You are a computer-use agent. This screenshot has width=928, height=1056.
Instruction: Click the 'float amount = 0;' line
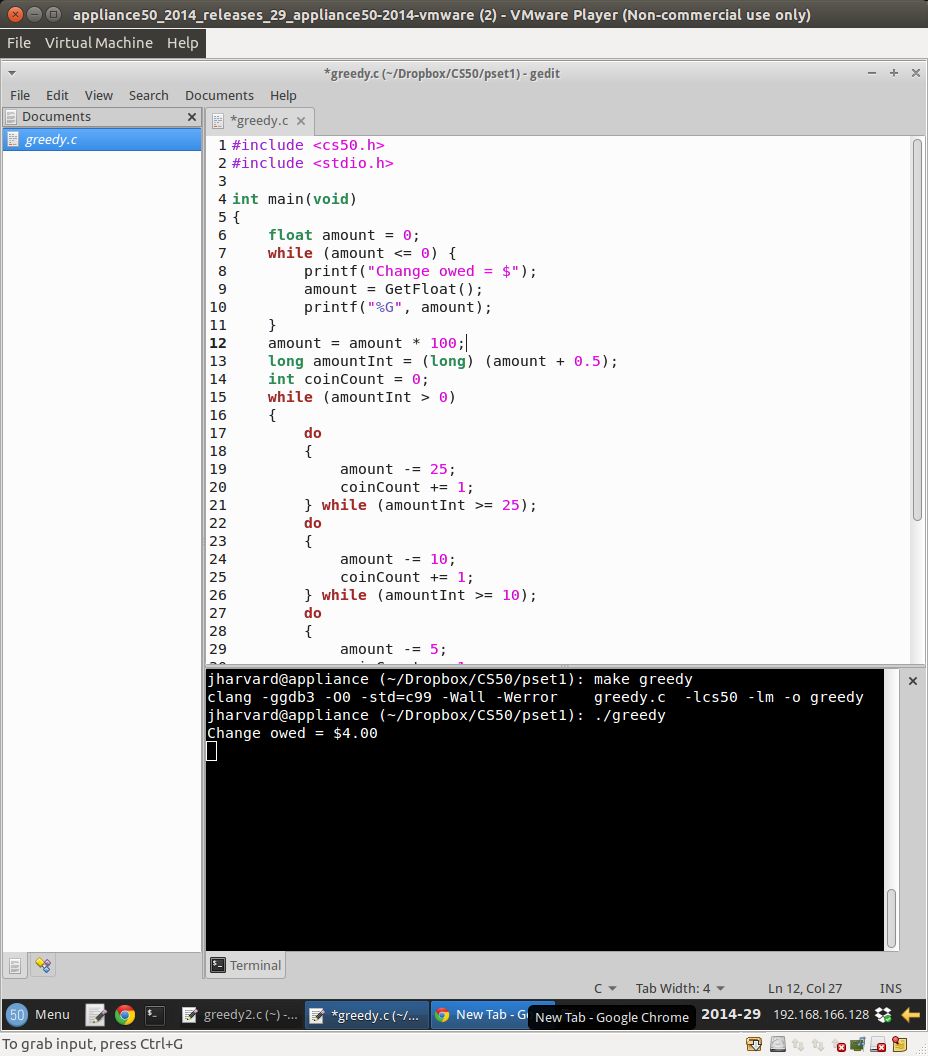click(343, 235)
